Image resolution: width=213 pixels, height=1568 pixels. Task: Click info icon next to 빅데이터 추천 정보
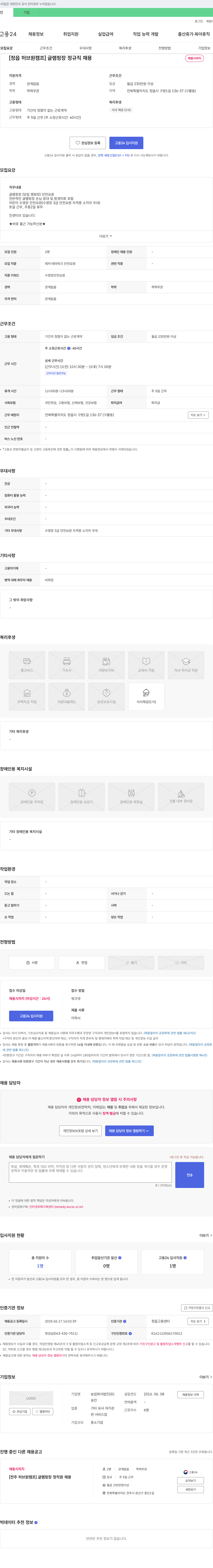(x=36, y=1522)
